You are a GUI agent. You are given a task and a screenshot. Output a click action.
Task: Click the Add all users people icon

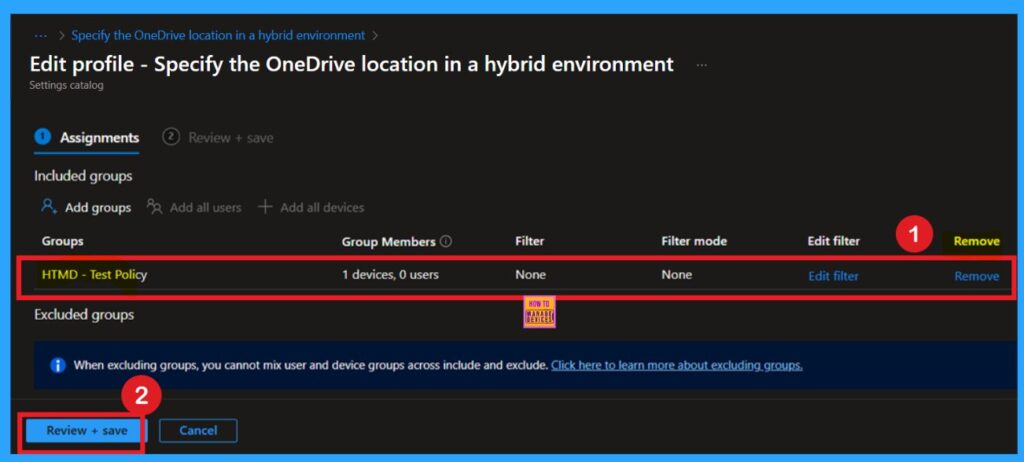pos(154,206)
